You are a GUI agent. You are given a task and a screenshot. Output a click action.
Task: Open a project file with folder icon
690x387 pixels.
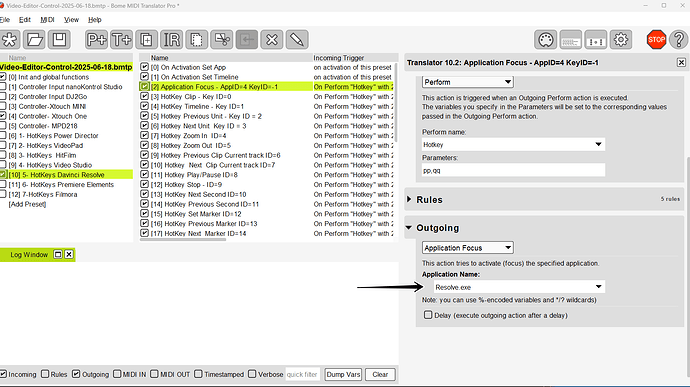click(34, 40)
